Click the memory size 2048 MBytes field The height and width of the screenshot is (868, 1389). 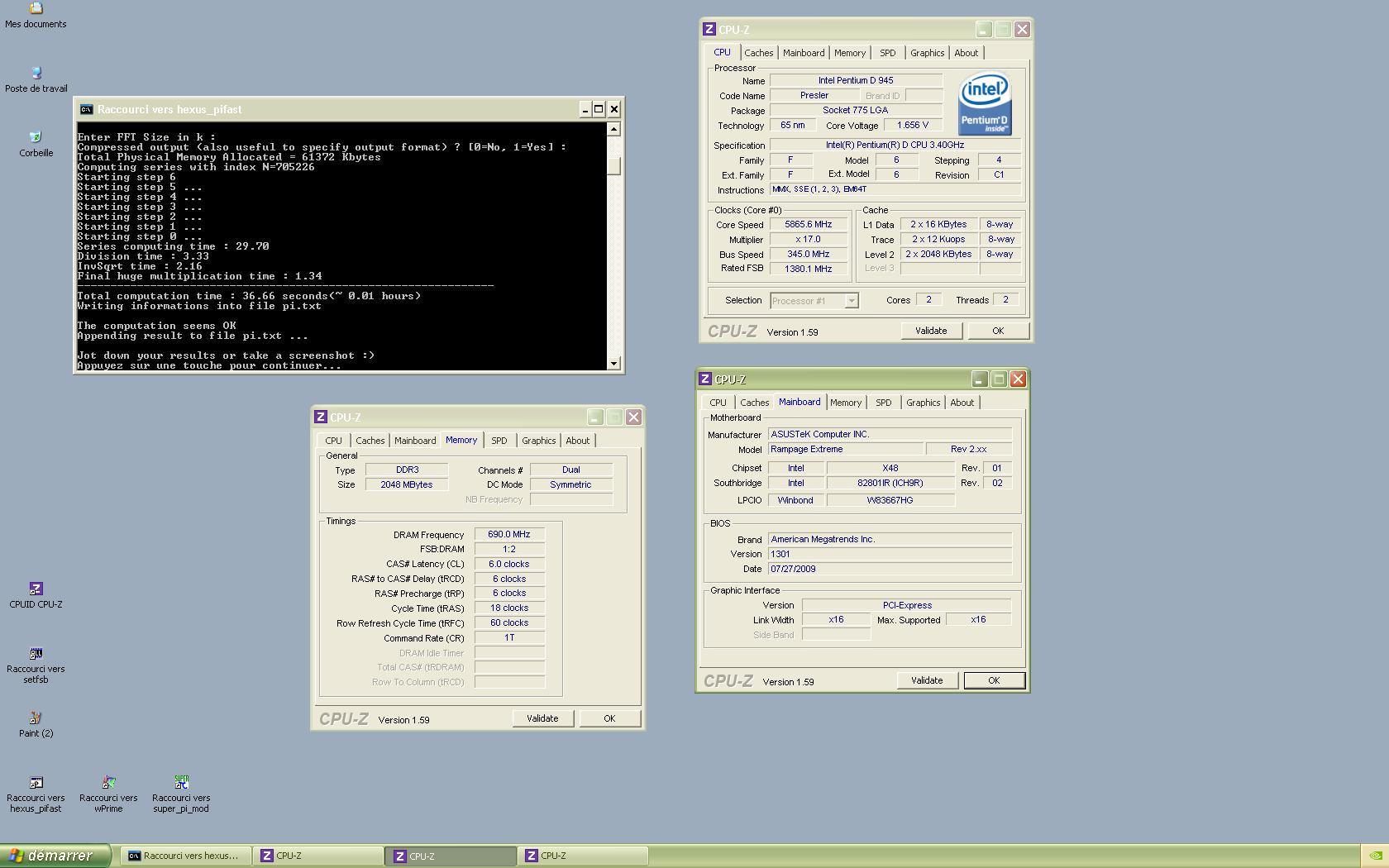407,485
